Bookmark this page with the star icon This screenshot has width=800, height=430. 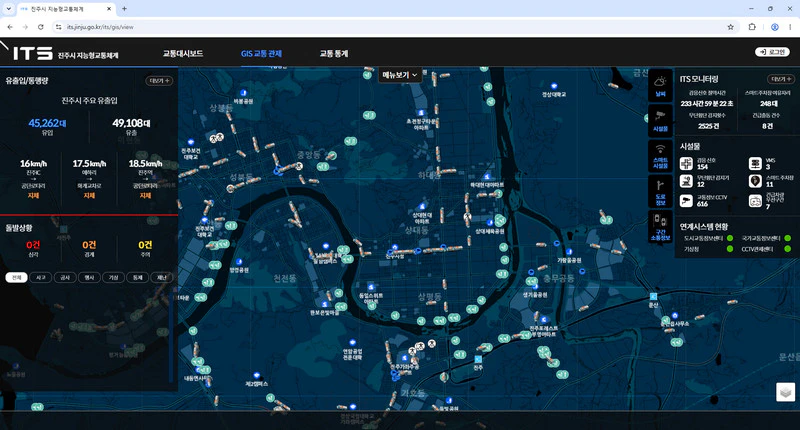click(730, 27)
